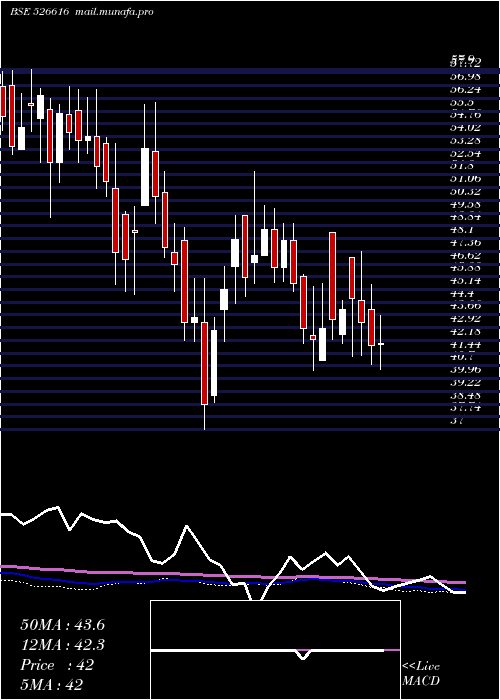Select the 48.1 price axis label
Image resolution: width=500 pixels, height=700 pixels.
tap(462, 230)
